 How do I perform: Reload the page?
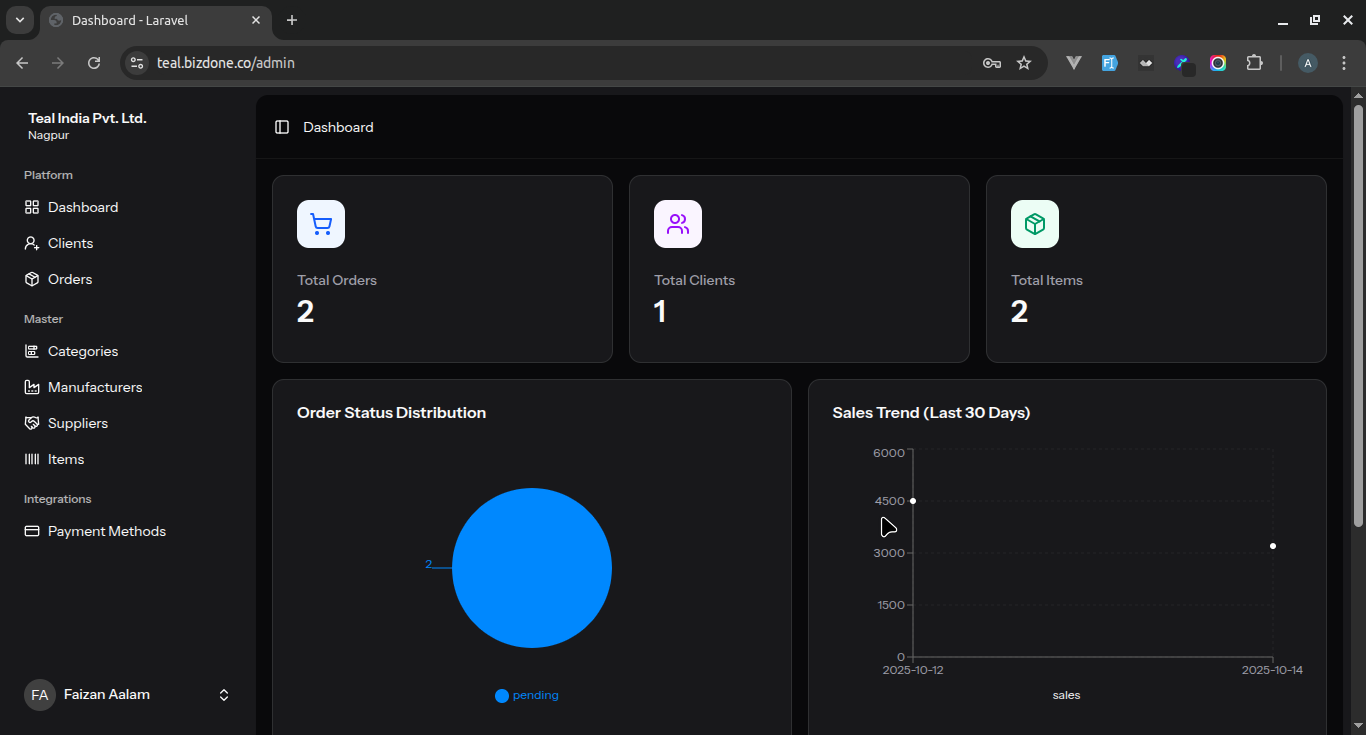point(94,63)
